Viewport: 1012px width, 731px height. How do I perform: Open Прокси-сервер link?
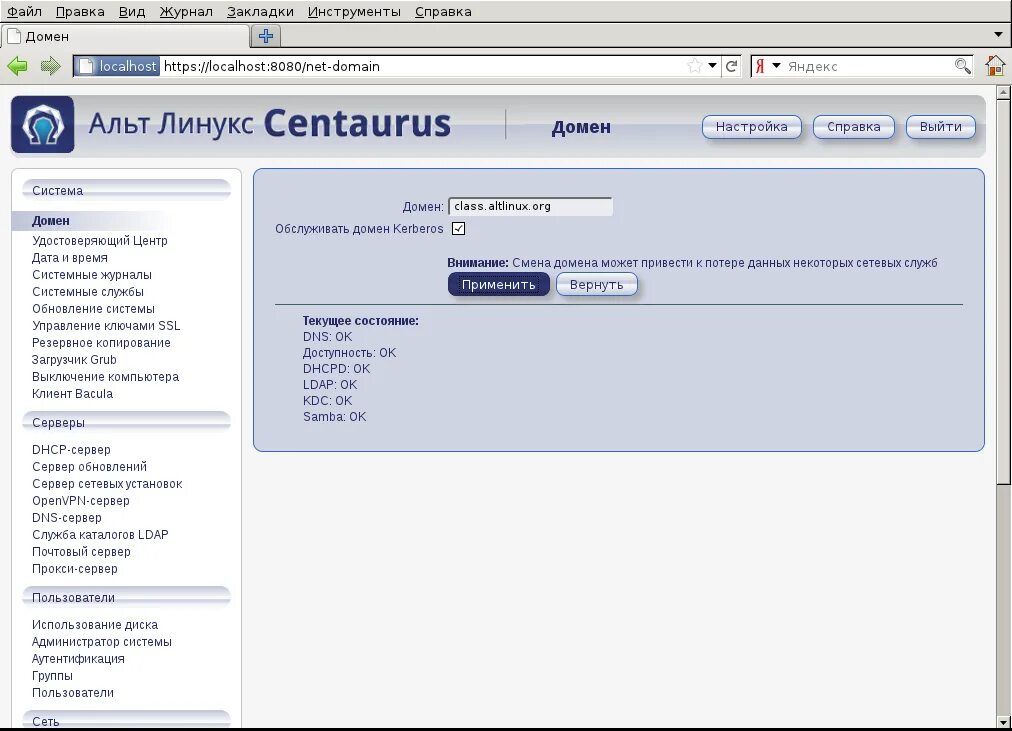(75, 568)
